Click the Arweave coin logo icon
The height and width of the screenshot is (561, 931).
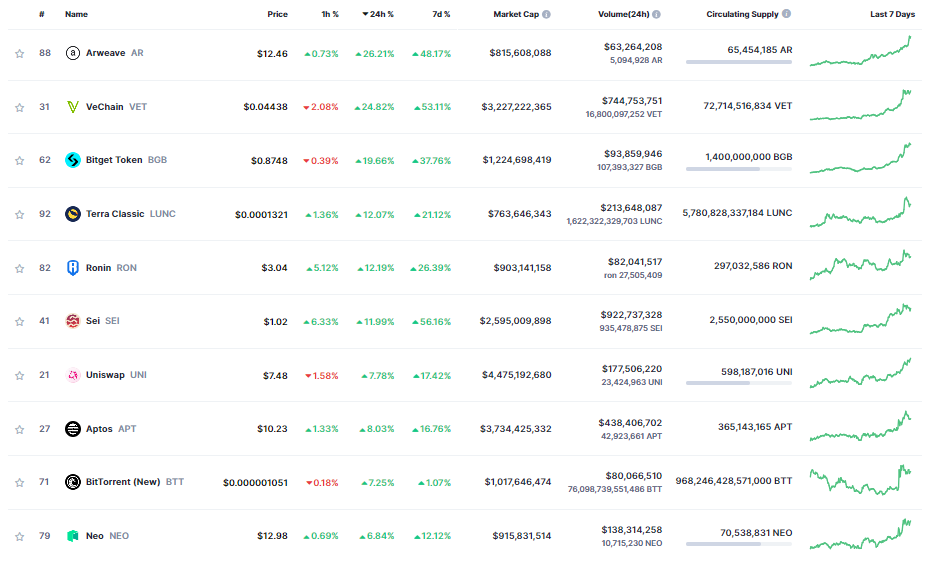72,53
